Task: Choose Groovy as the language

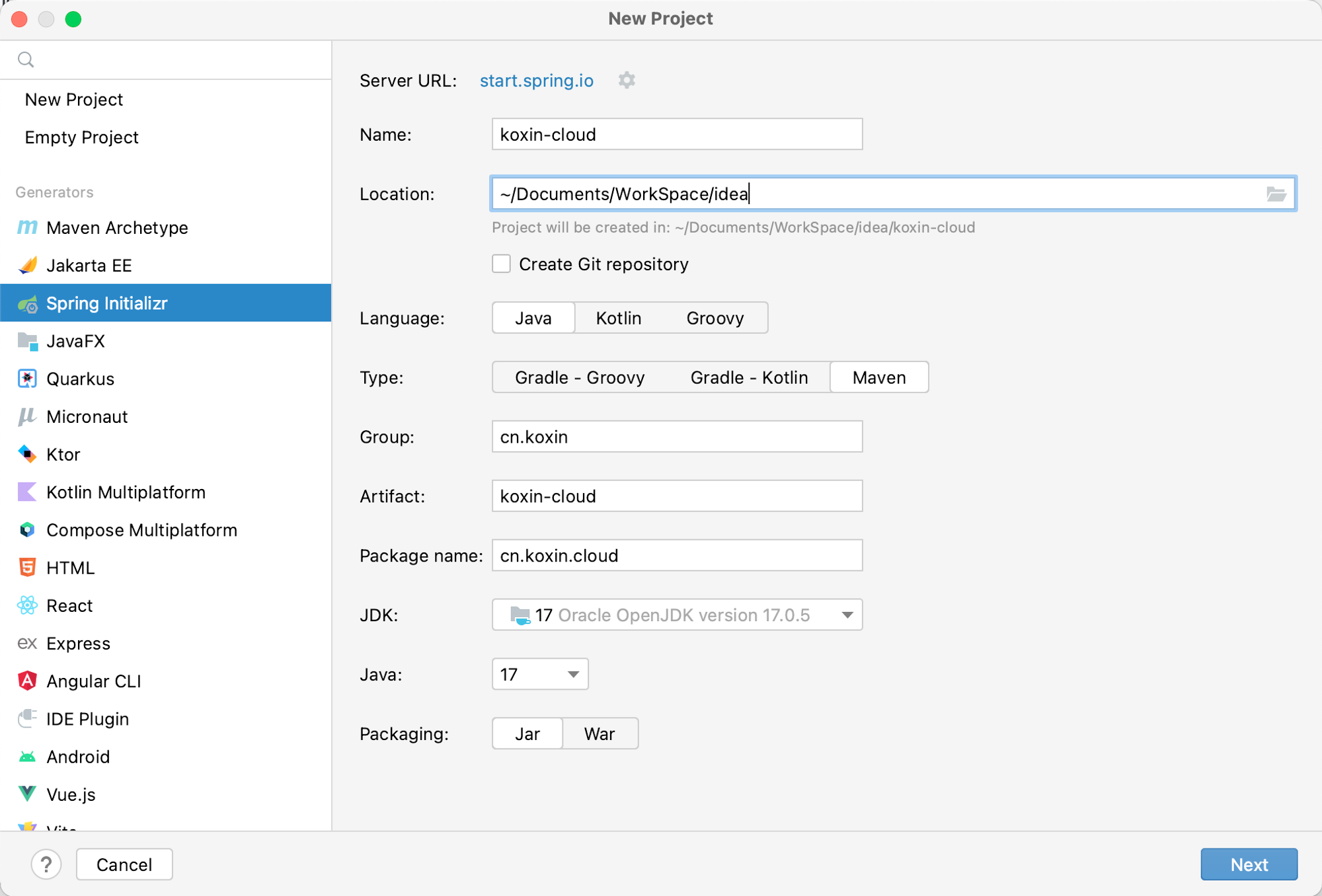Action: pos(715,318)
